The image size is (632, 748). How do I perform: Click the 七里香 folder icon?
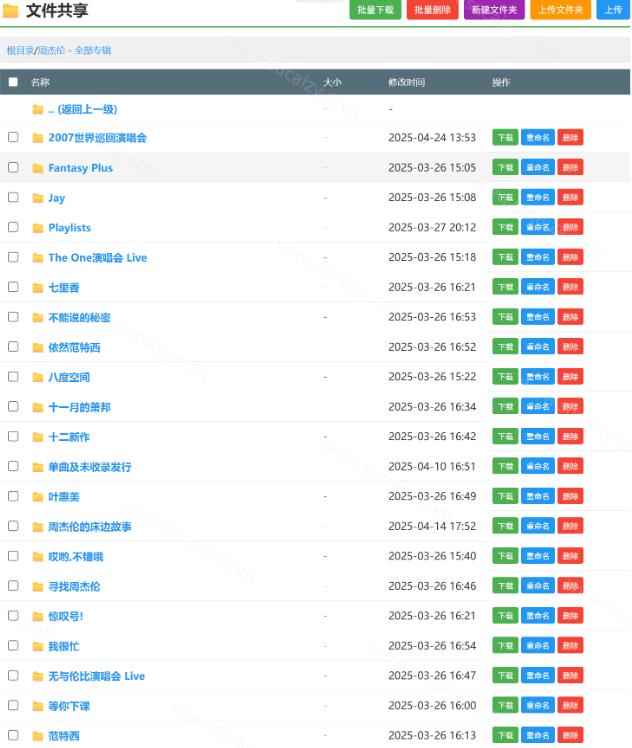[x=38, y=288]
